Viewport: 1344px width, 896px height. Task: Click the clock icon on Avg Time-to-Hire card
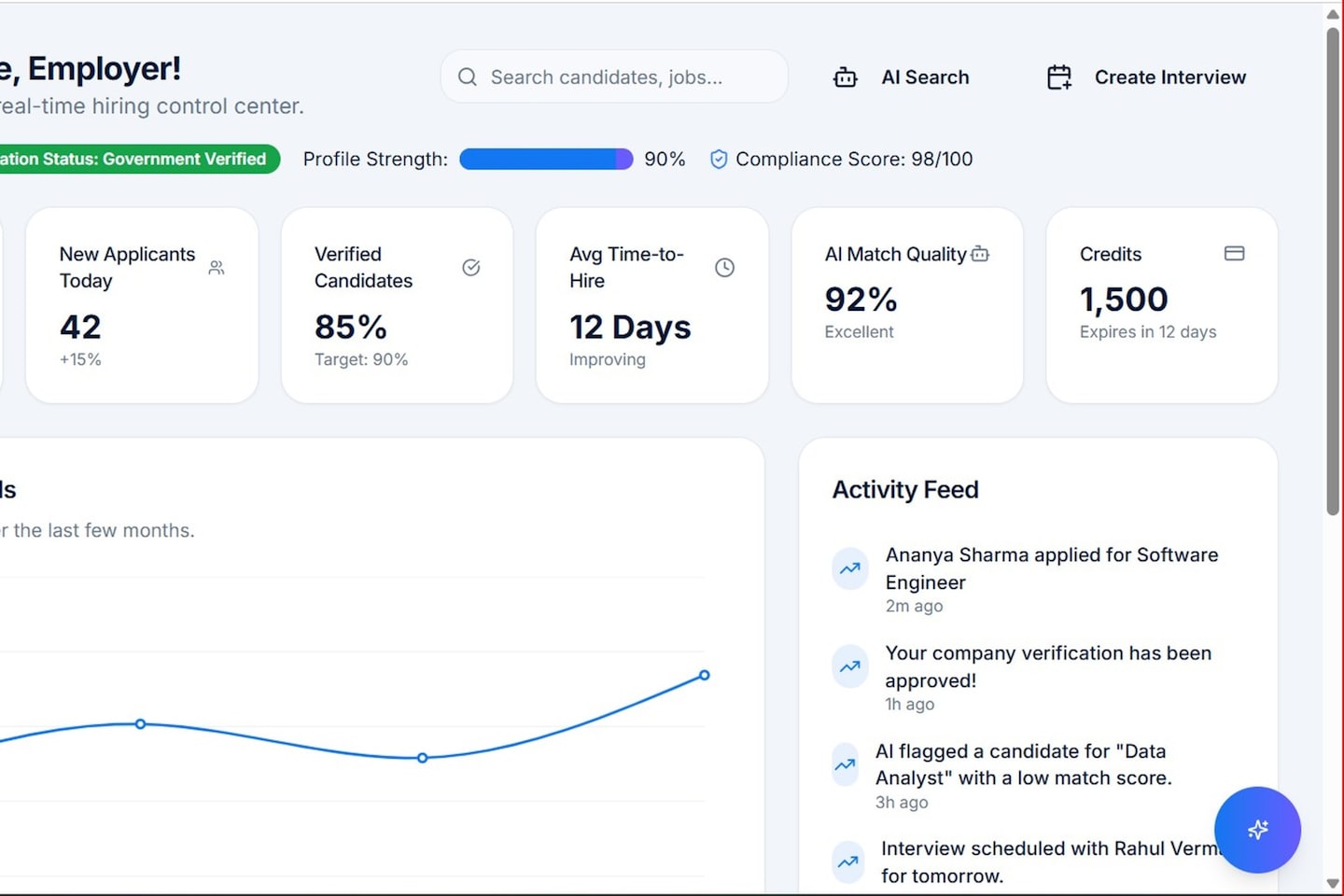click(x=724, y=268)
